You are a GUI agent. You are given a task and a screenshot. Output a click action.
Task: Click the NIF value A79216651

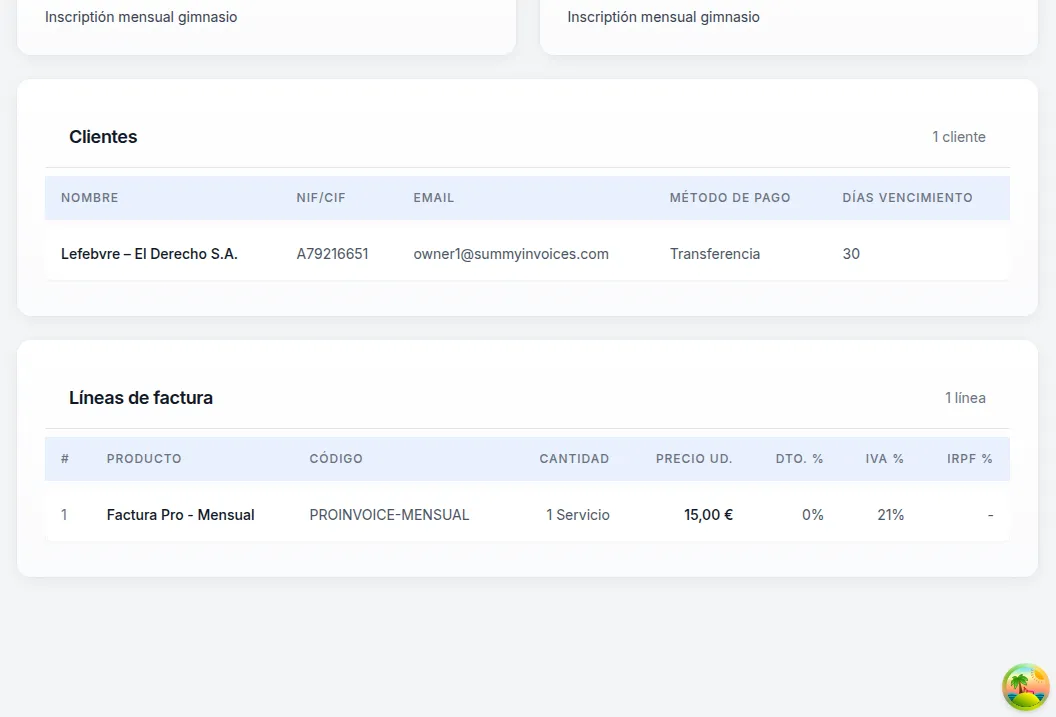(332, 254)
